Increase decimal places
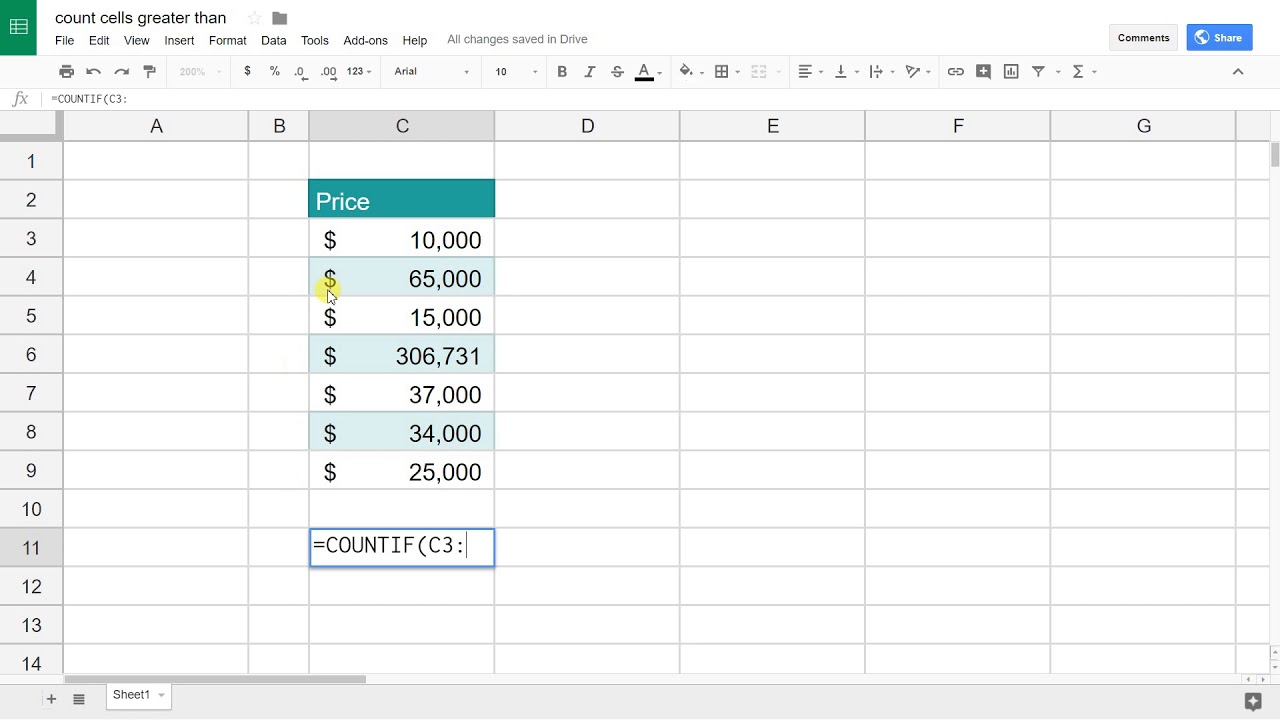This screenshot has height=720, width=1280. tap(328, 71)
